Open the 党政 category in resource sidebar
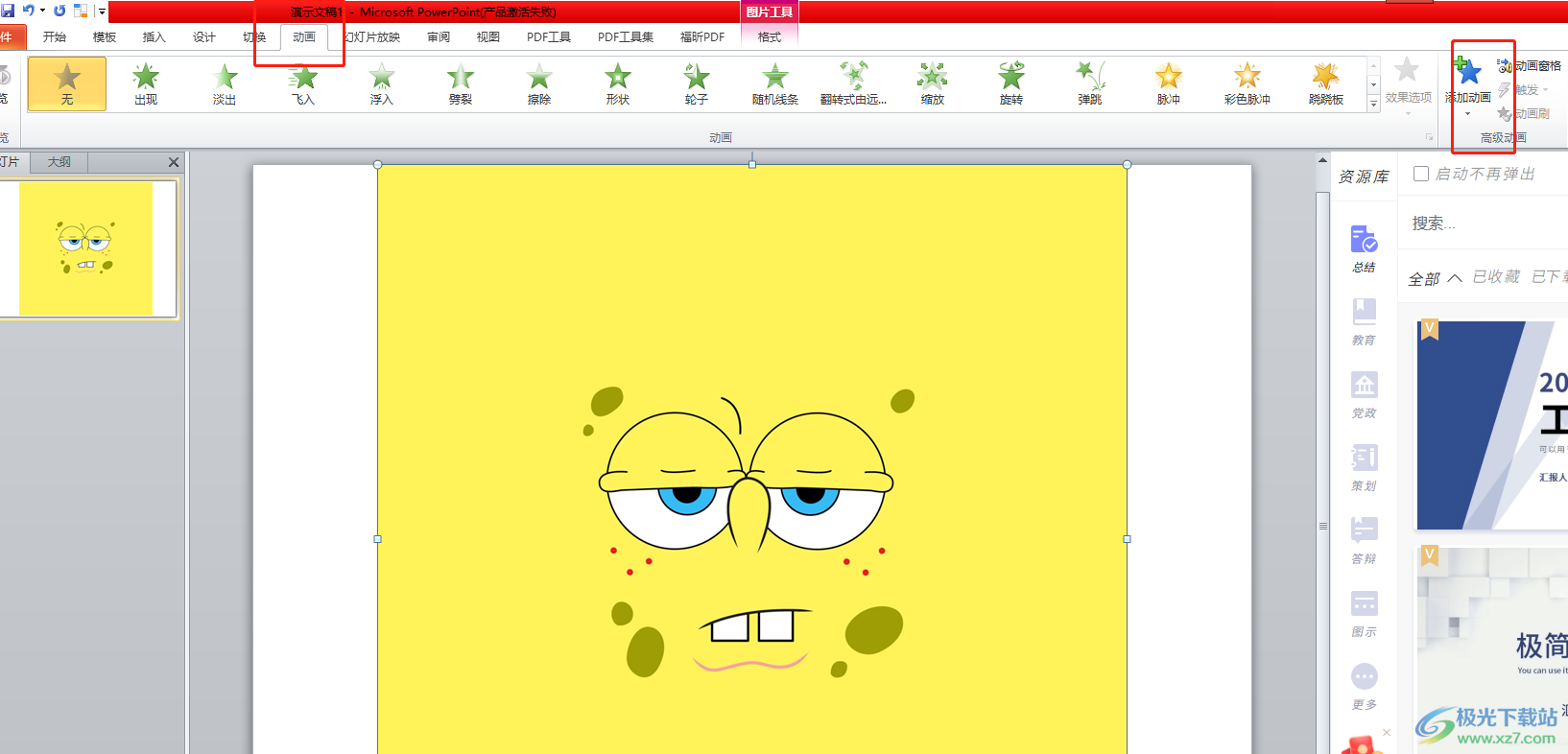The height and width of the screenshot is (754, 1568). click(1364, 394)
